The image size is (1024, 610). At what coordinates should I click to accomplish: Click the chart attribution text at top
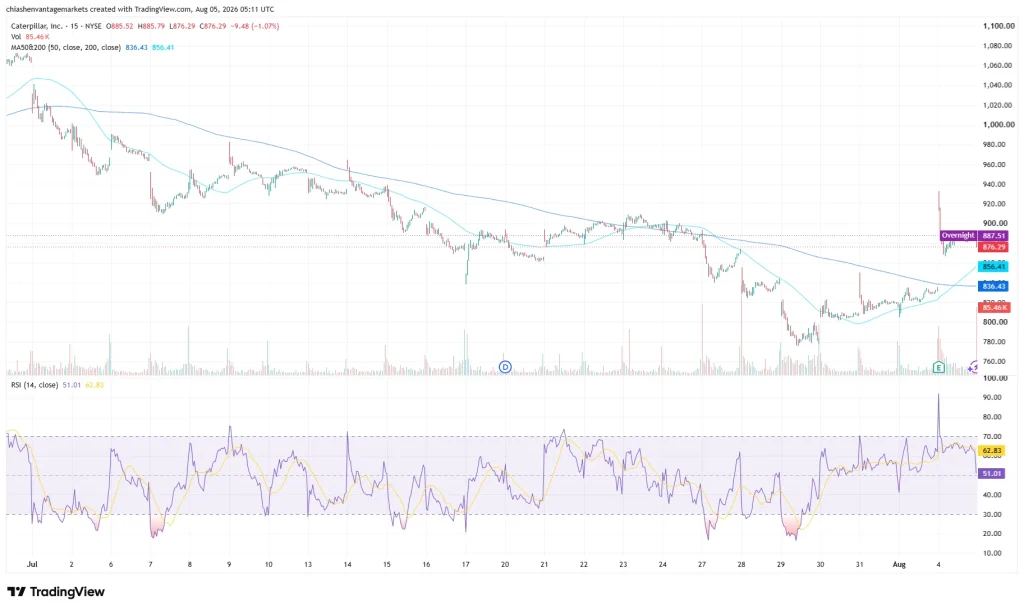(140, 9)
